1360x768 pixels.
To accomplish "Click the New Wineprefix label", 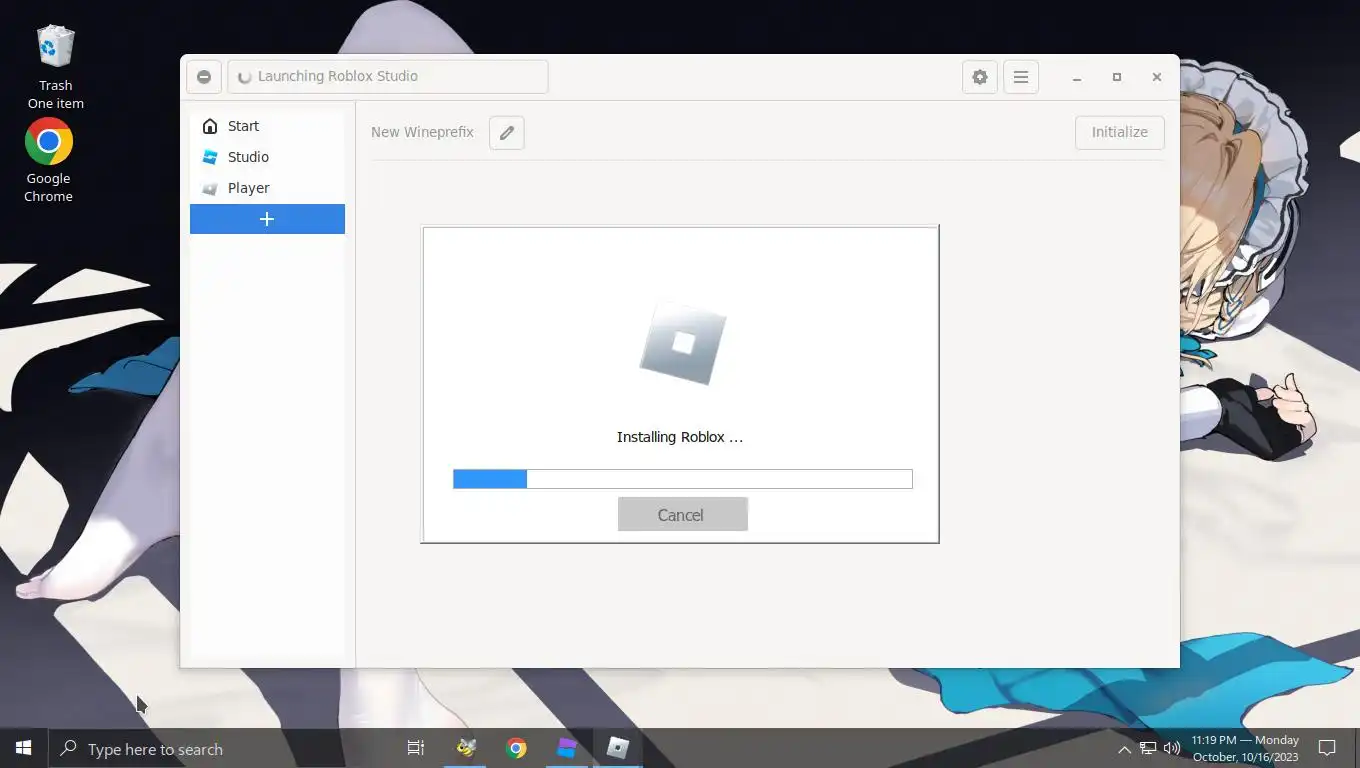I will [x=422, y=132].
